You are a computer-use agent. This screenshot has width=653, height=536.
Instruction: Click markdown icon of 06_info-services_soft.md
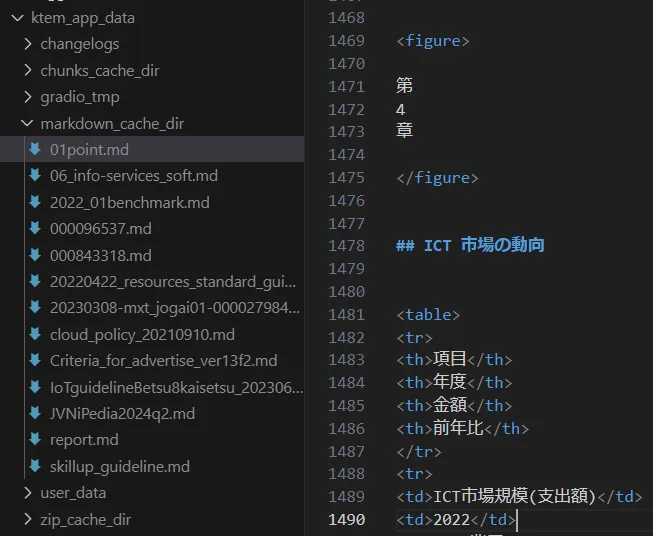tap(35, 175)
